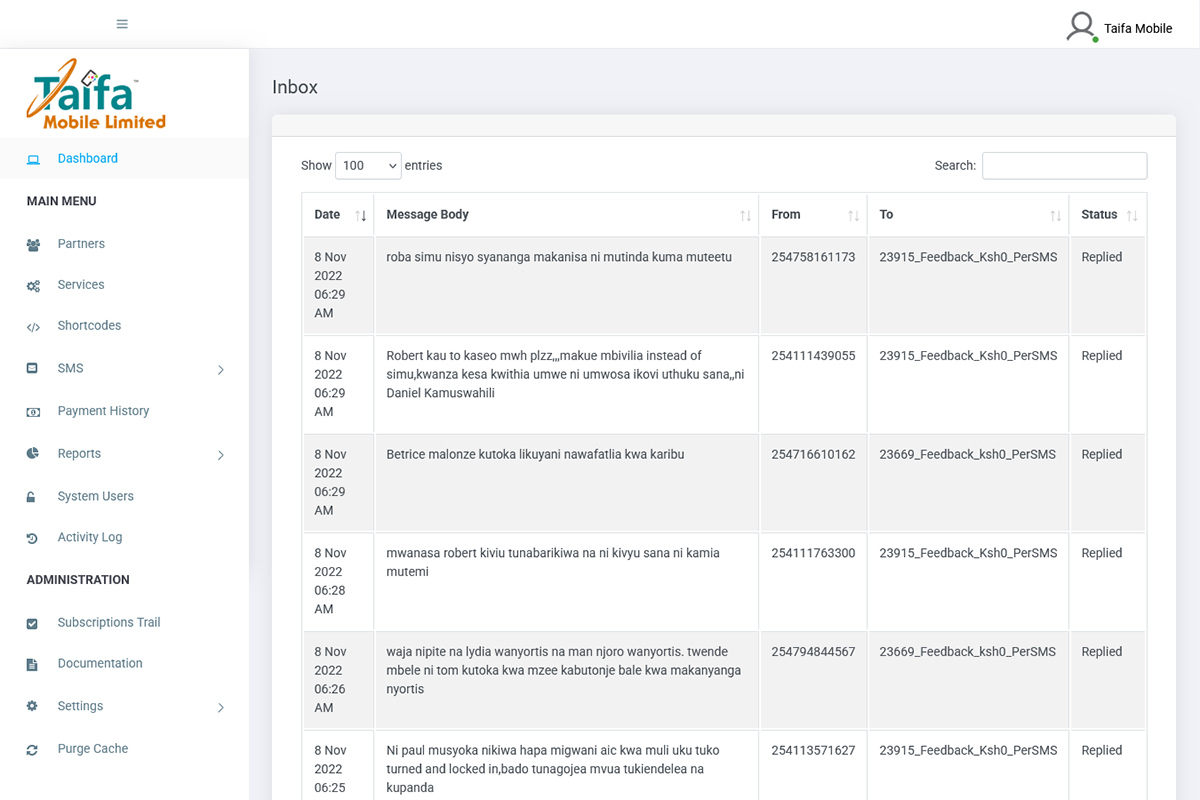Viewport: 1200px width, 800px height.
Task: Click the Activity Log history icon
Action: tap(33, 538)
